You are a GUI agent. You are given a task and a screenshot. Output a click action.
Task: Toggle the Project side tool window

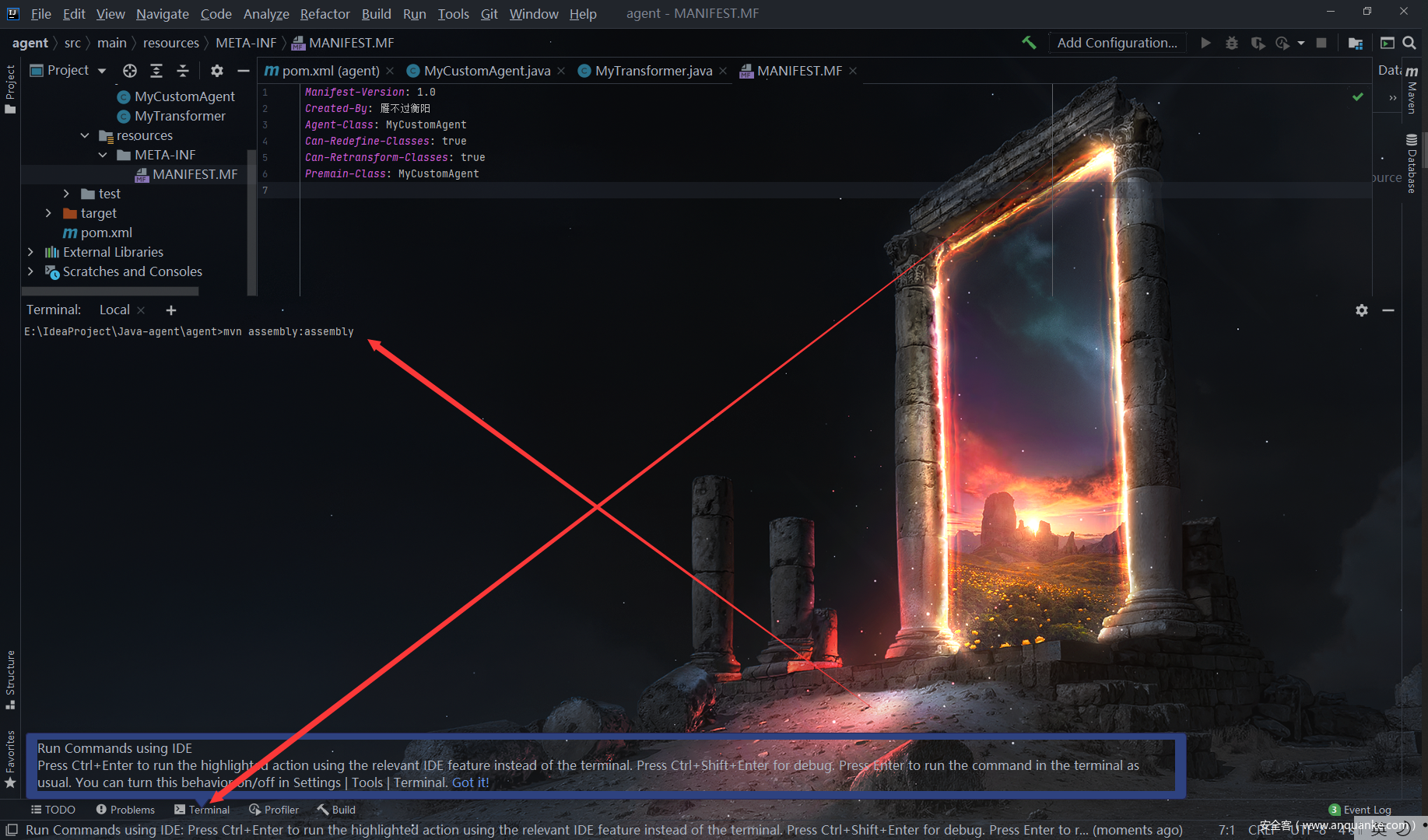click(10, 89)
